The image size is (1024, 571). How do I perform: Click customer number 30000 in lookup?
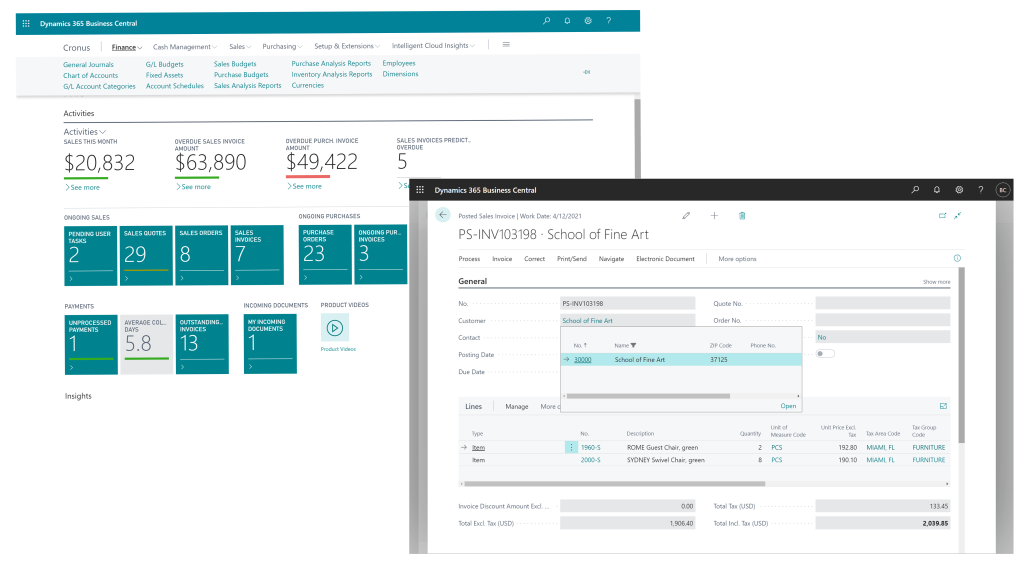tap(583, 359)
